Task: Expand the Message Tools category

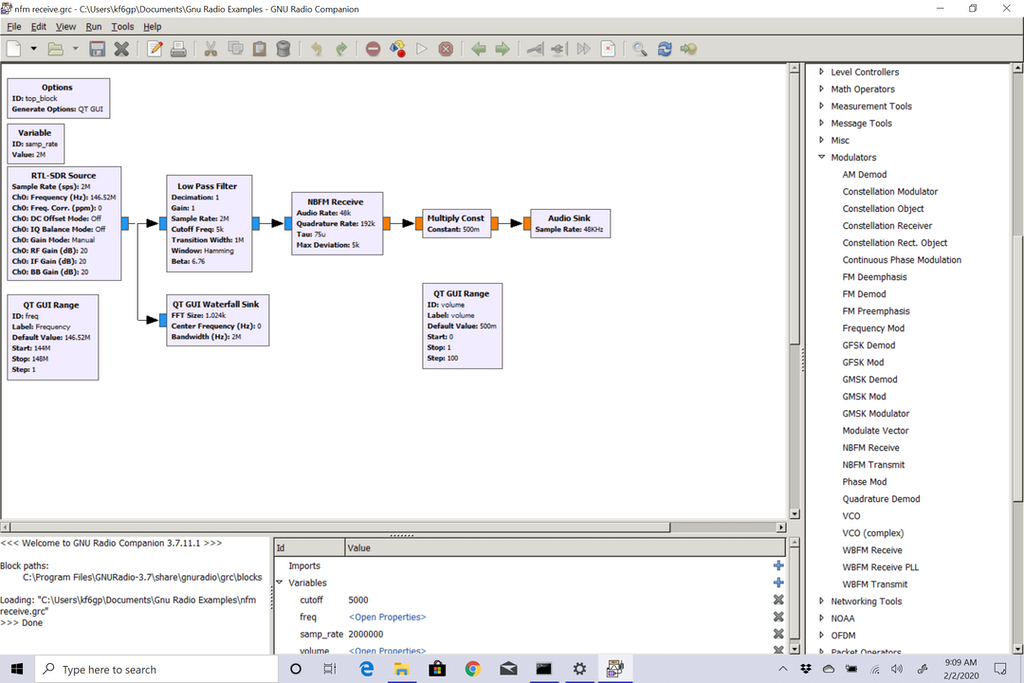Action: coord(822,123)
